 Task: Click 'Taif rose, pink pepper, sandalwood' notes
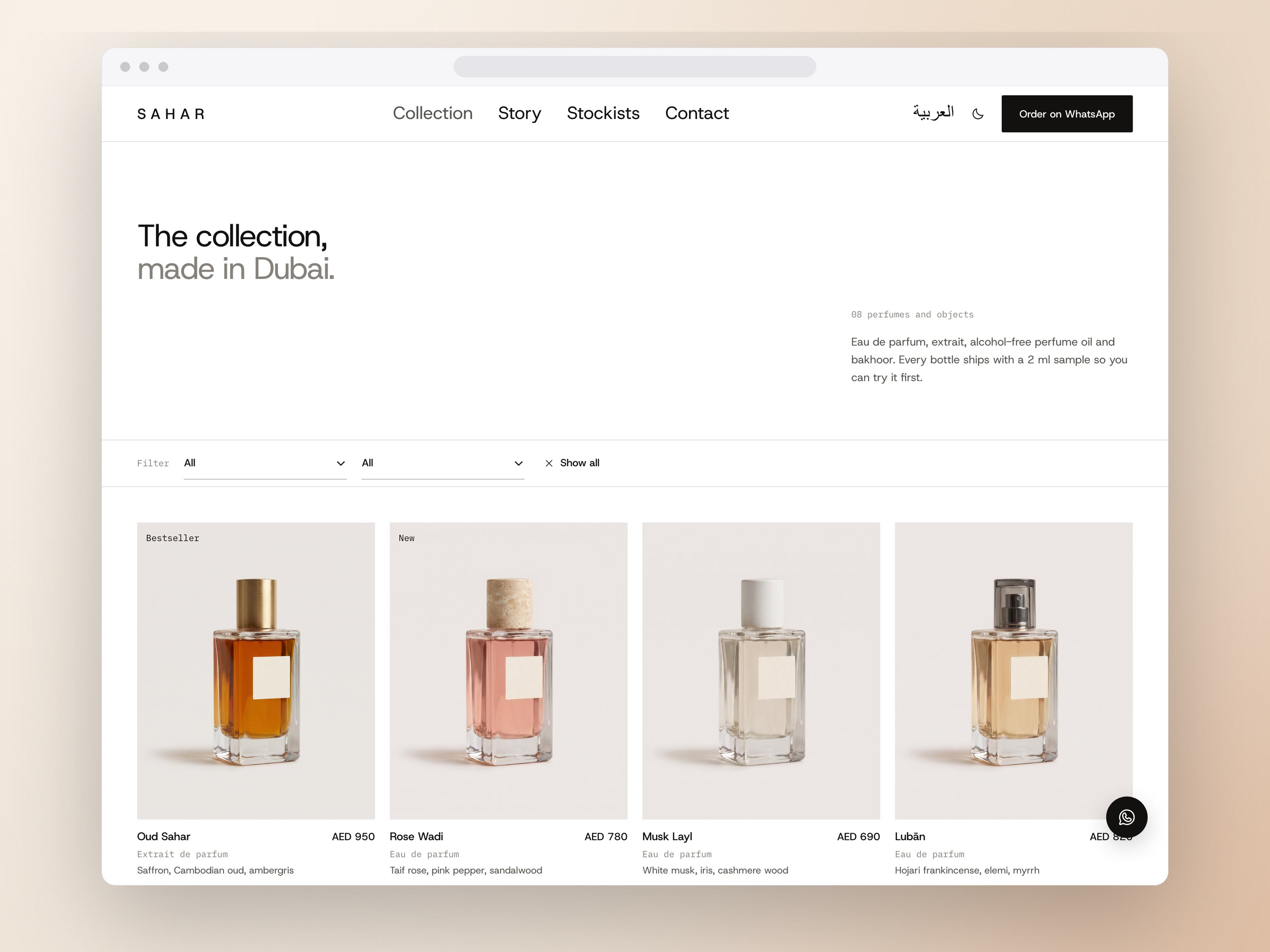466,871
